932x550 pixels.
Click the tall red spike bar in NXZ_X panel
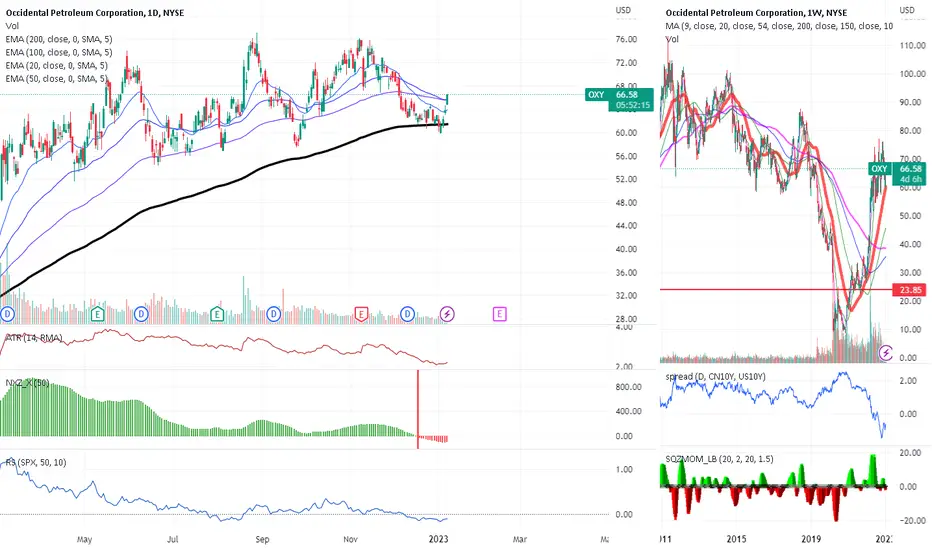[x=418, y=408]
